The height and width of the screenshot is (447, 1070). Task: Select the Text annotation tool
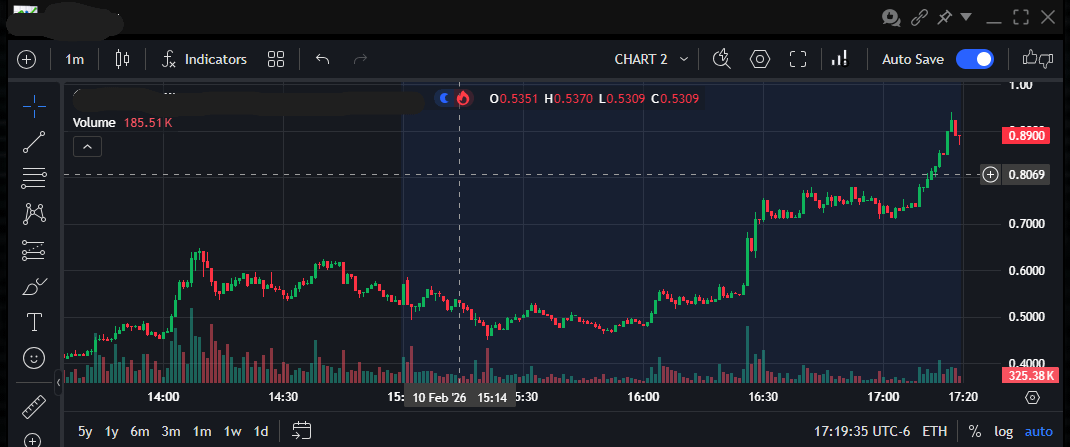point(34,322)
